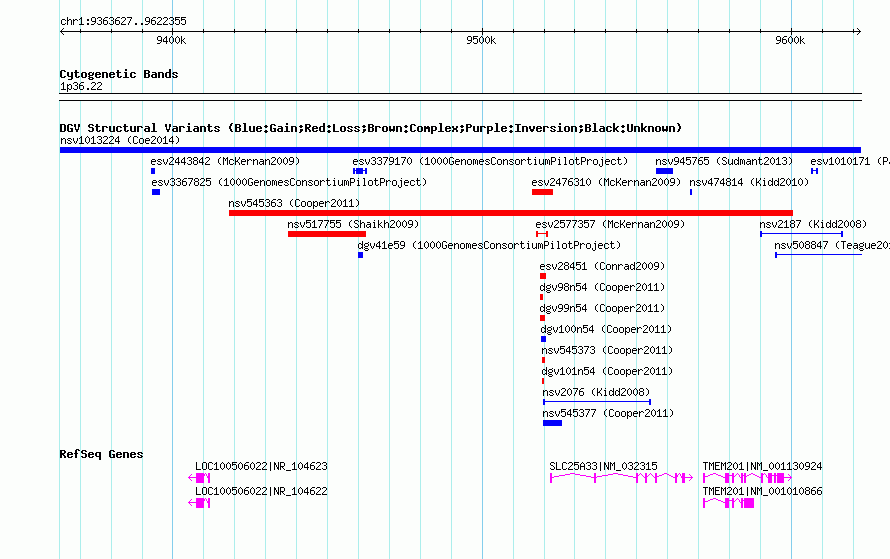890x559 pixels.
Task: Click nsv545363 (Cooper2011) label
Action: (x=294, y=203)
